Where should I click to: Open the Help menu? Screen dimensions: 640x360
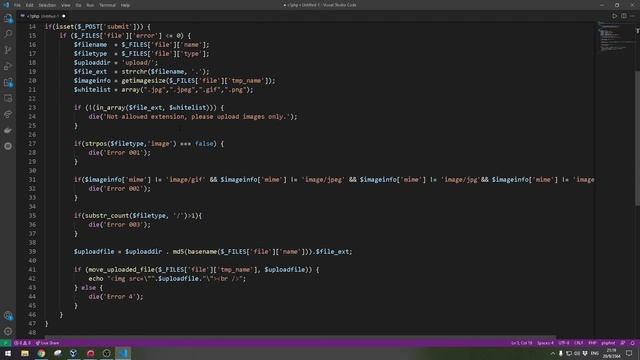click(x=125, y=5)
